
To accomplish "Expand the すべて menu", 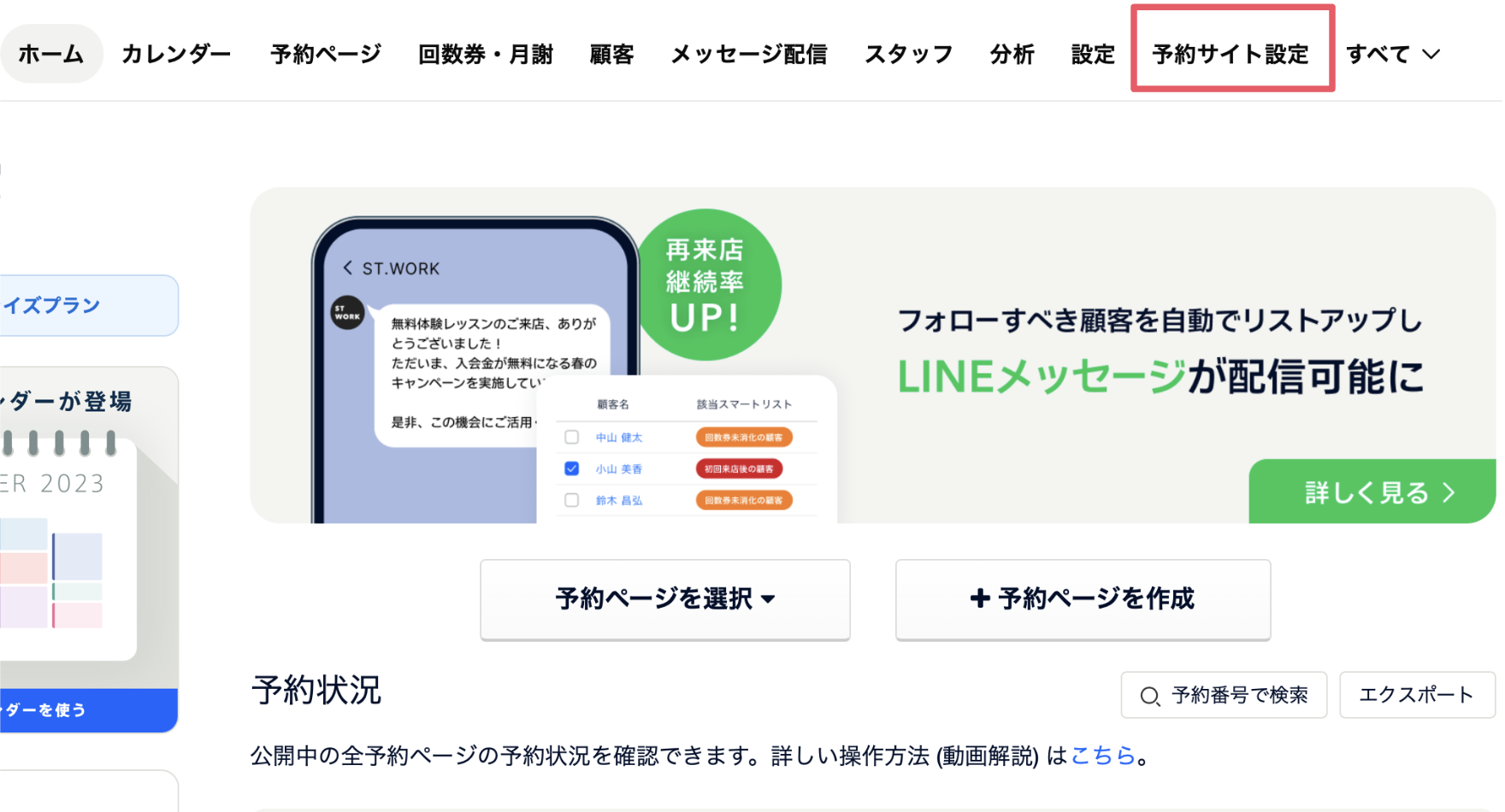I will point(1393,55).
